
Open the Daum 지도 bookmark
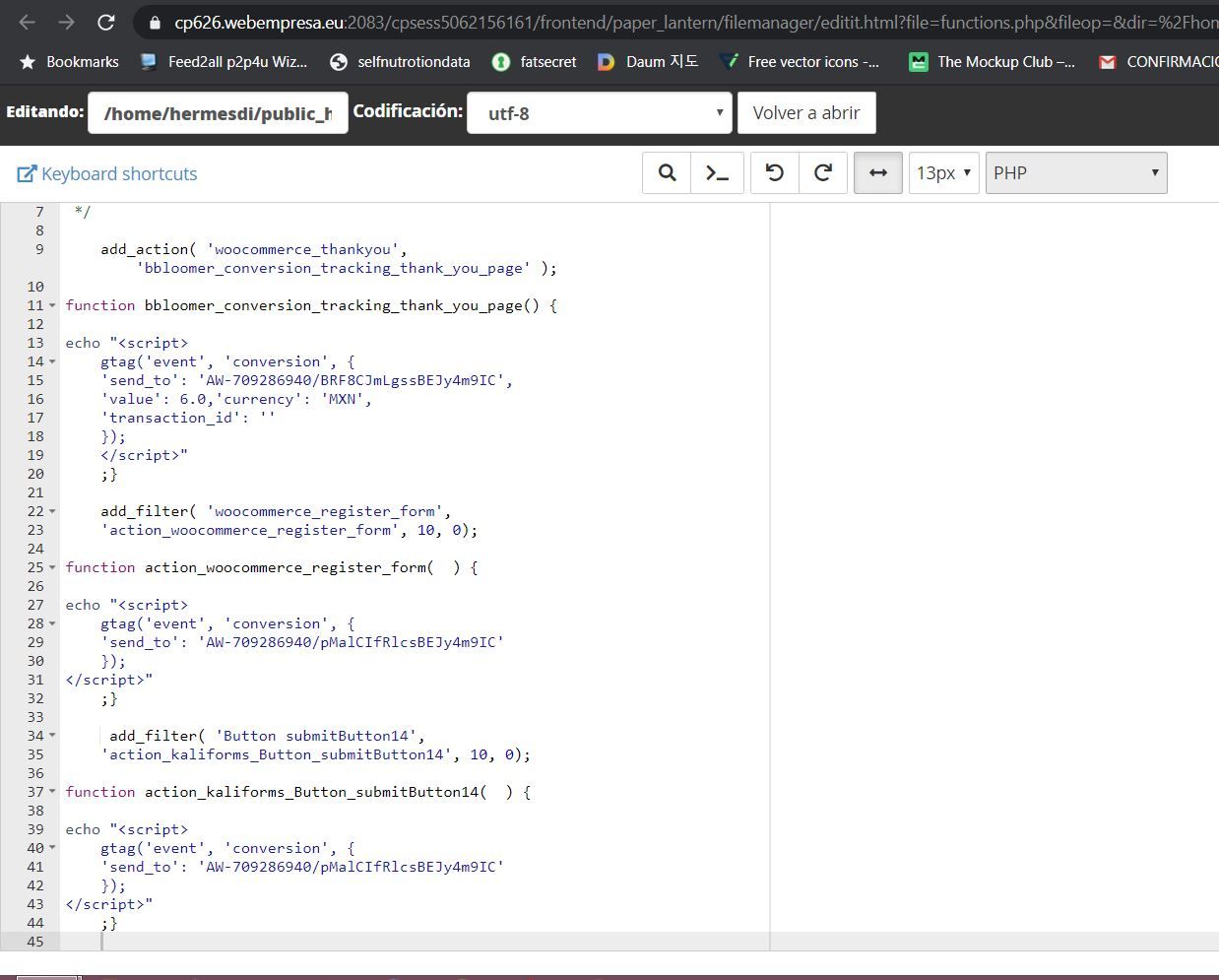point(648,61)
